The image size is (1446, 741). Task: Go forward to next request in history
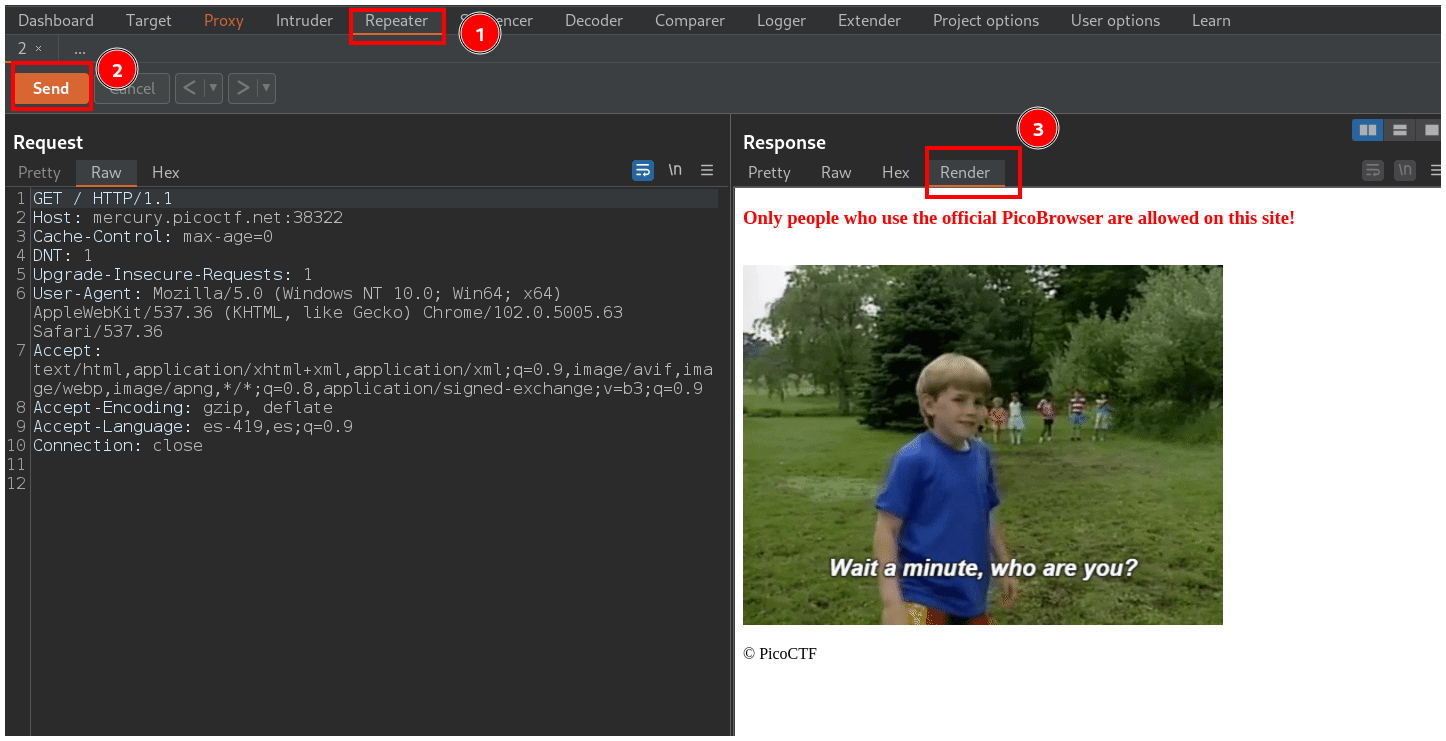tap(243, 88)
